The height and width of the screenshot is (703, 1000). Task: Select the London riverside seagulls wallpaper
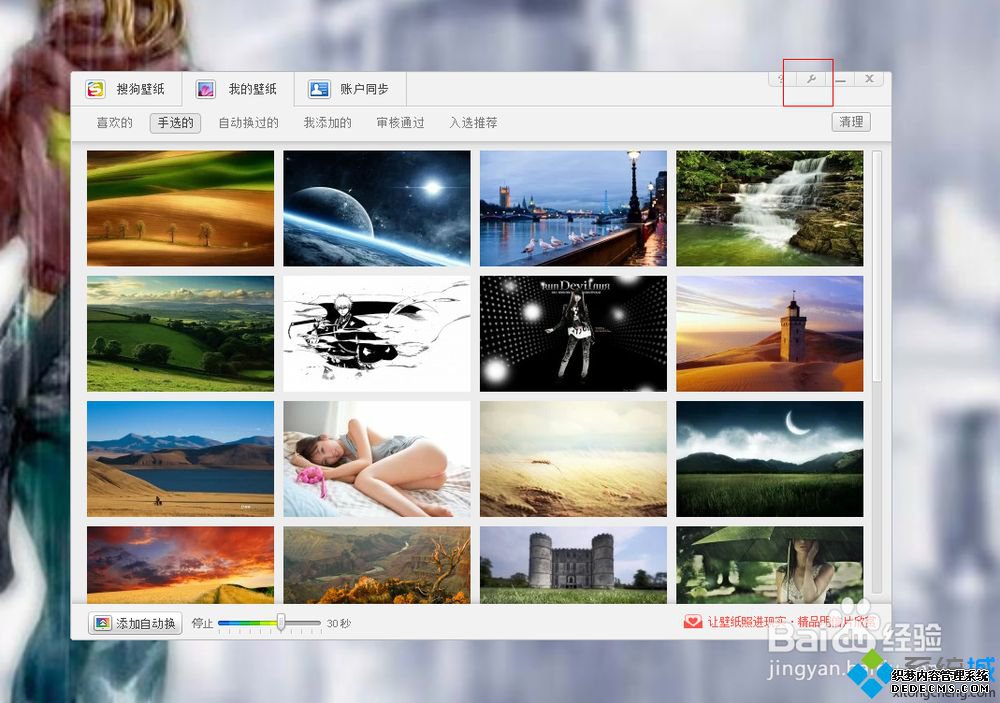click(x=573, y=208)
